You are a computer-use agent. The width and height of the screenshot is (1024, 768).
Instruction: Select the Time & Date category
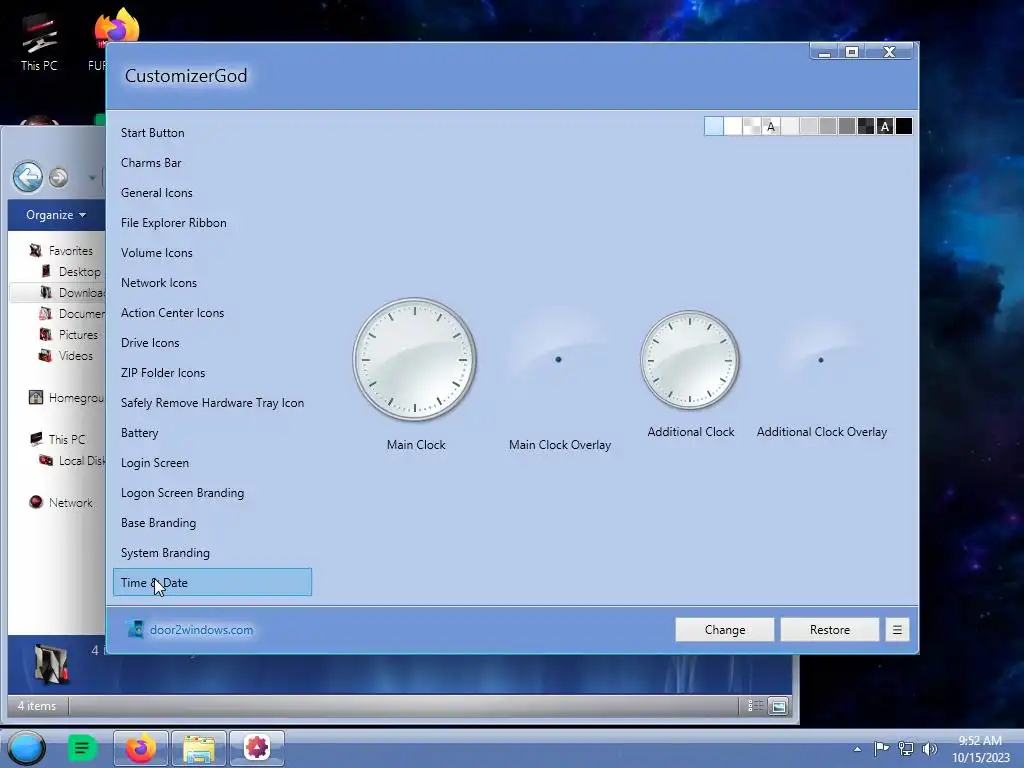(x=212, y=582)
